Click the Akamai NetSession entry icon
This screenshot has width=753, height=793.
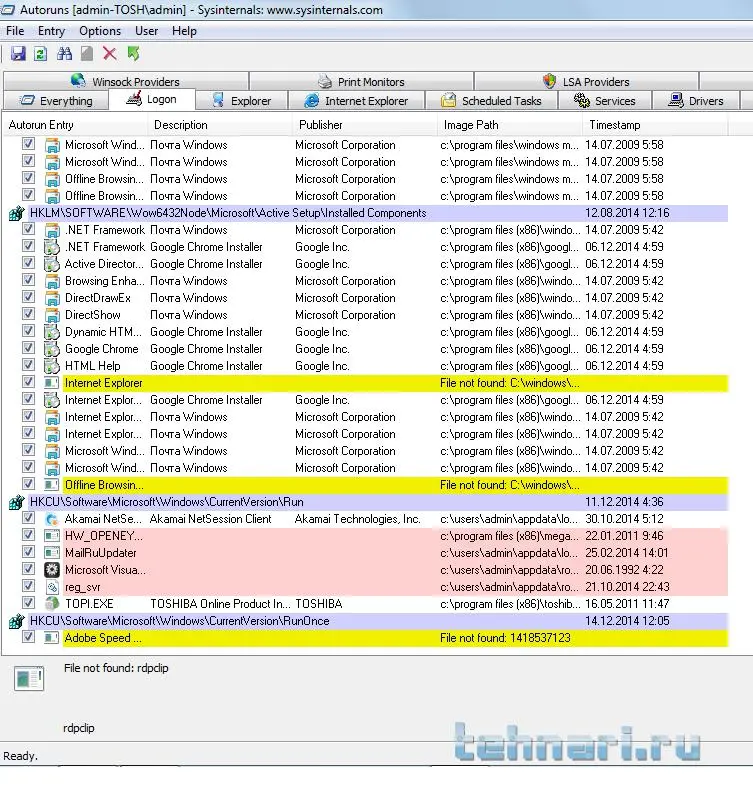tap(52, 519)
